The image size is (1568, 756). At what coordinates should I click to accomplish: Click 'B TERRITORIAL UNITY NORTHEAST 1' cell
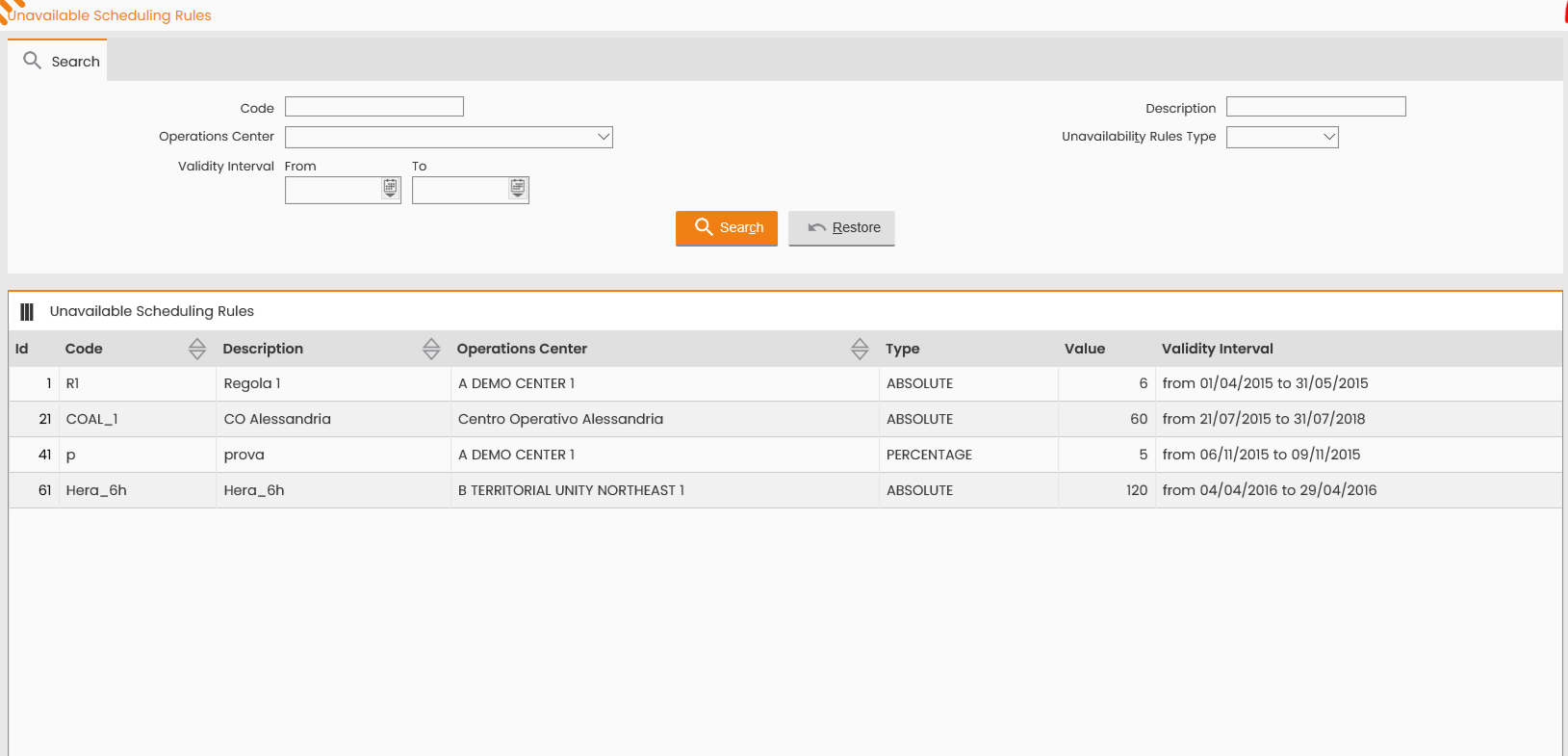tap(665, 490)
